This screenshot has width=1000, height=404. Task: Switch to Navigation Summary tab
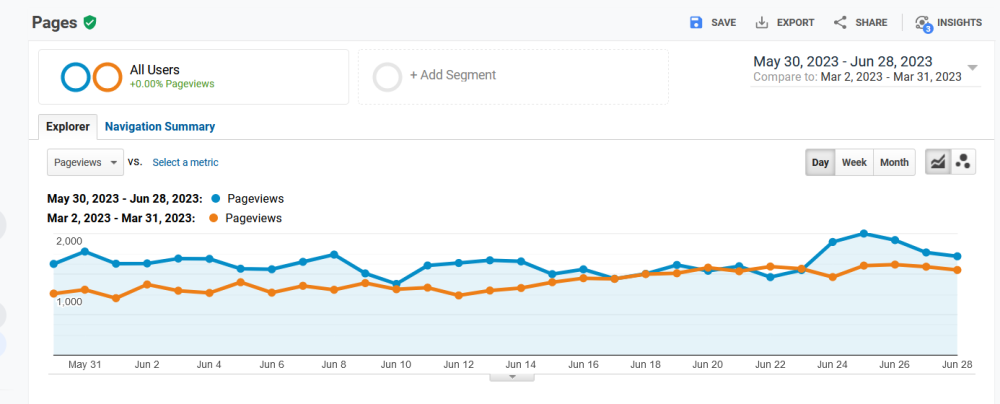point(160,127)
